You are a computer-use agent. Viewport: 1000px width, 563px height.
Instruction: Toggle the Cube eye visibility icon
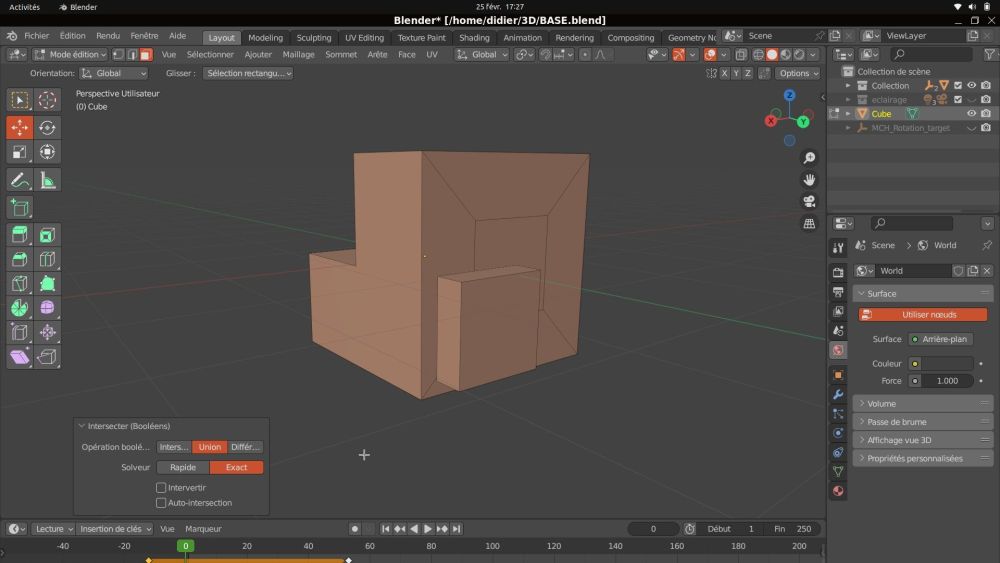[x=971, y=113]
